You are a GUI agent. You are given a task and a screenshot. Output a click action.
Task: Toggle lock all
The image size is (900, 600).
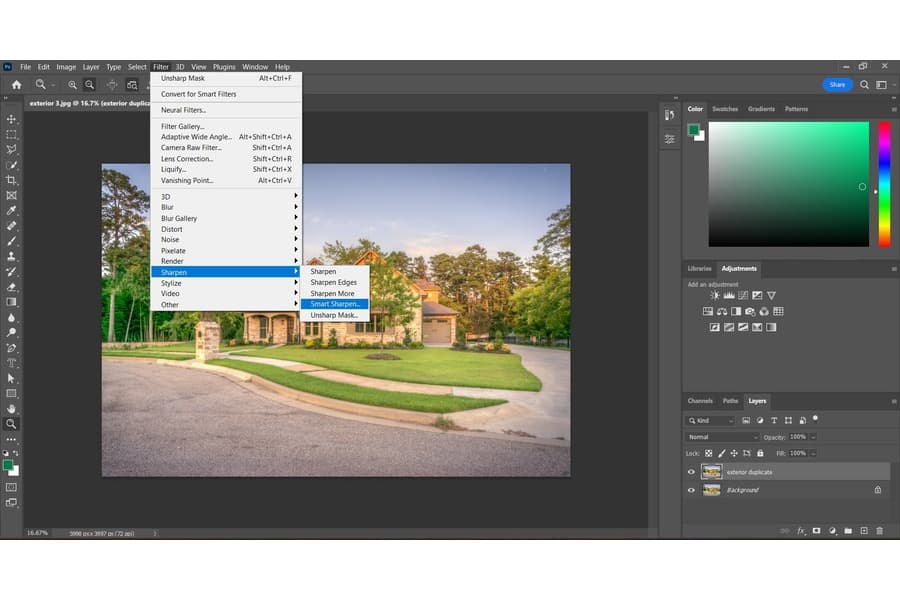[761, 454]
